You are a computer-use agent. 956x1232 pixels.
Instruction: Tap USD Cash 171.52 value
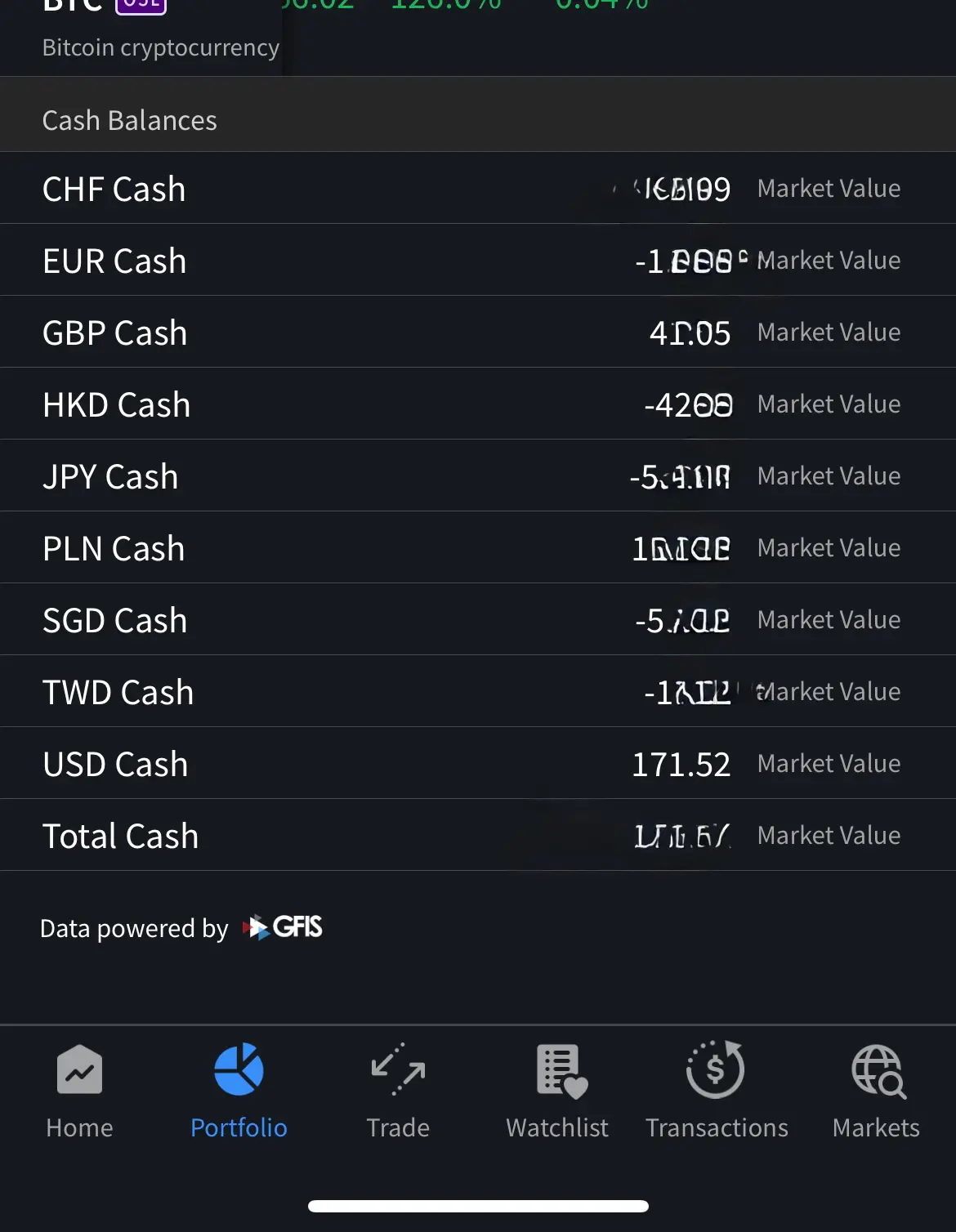tap(681, 765)
